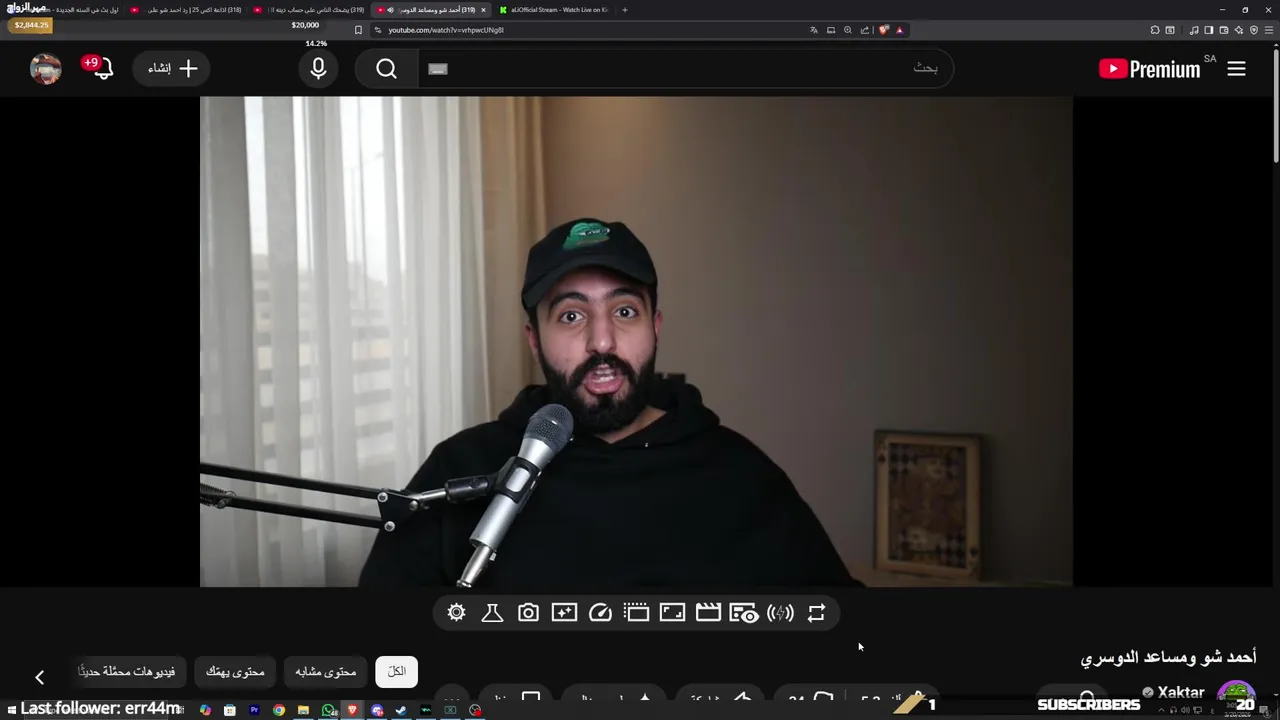Open Leo AI sparkle icon
The width and height of the screenshot is (1280, 720).
tap(1239, 30)
